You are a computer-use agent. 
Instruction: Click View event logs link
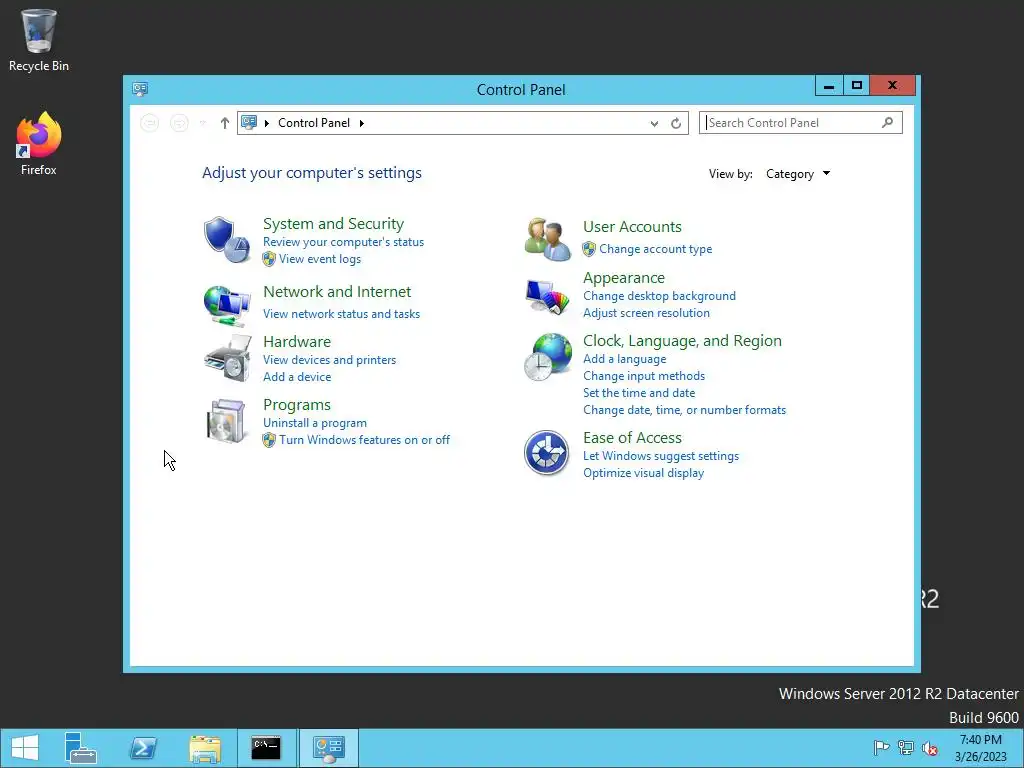click(x=320, y=259)
